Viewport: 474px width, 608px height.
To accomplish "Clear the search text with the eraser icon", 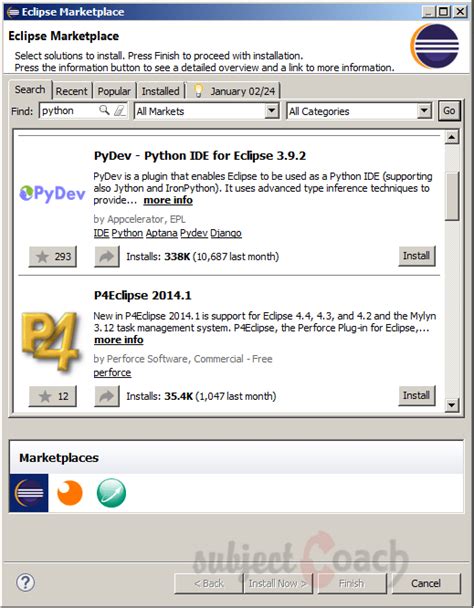I will point(120,111).
